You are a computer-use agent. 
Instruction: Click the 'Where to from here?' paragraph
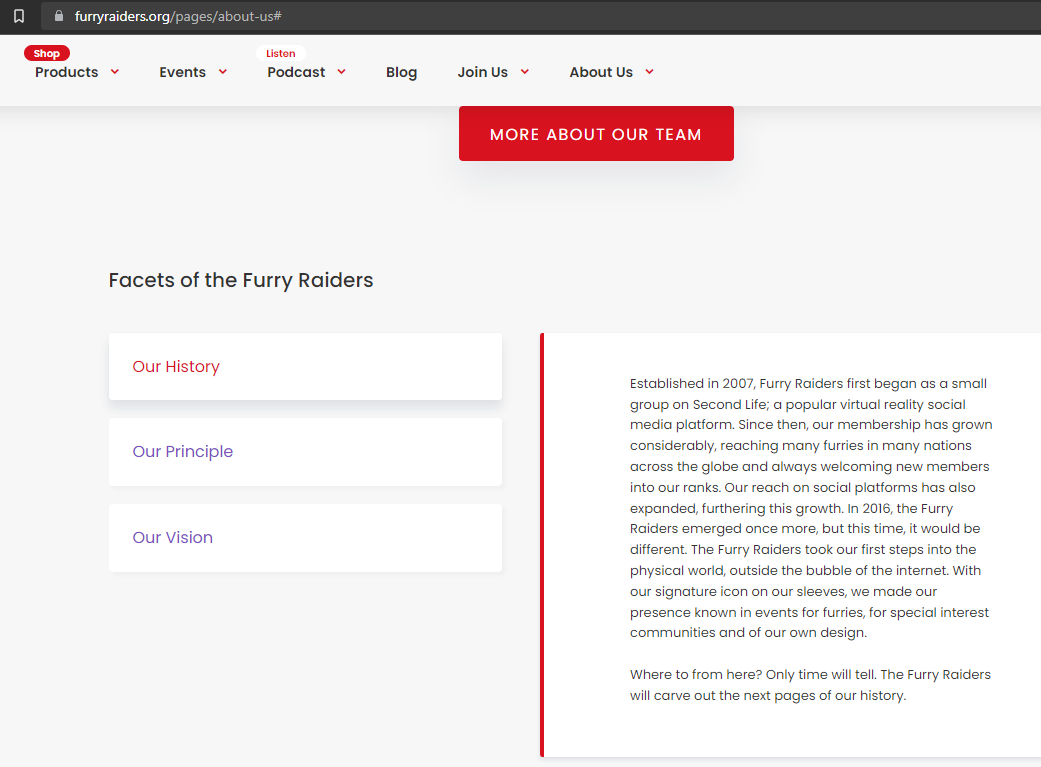point(810,685)
